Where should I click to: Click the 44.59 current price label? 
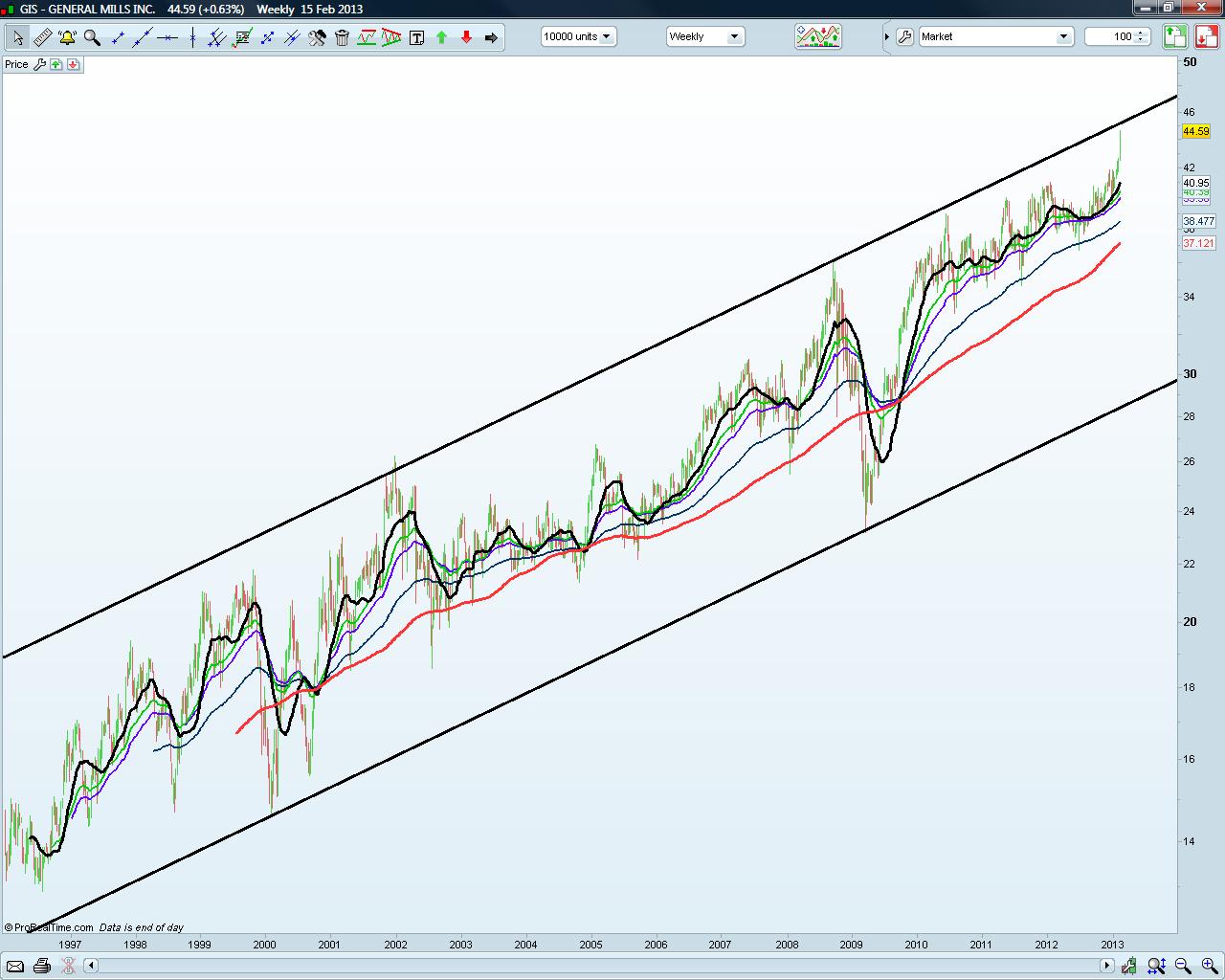pyautogui.click(x=1196, y=131)
